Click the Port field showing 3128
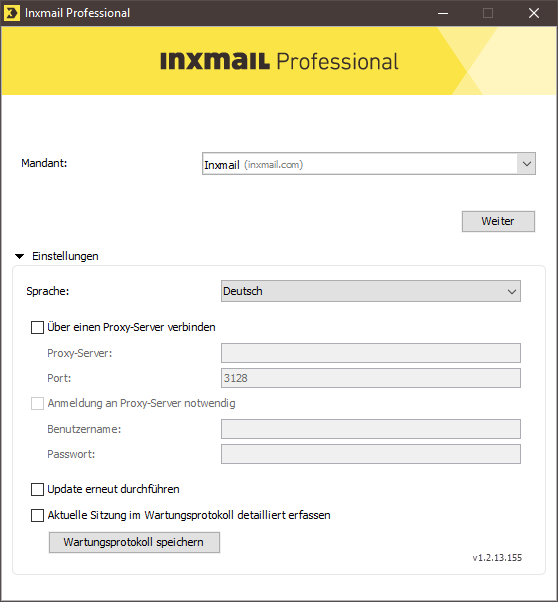 pos(371,378)
